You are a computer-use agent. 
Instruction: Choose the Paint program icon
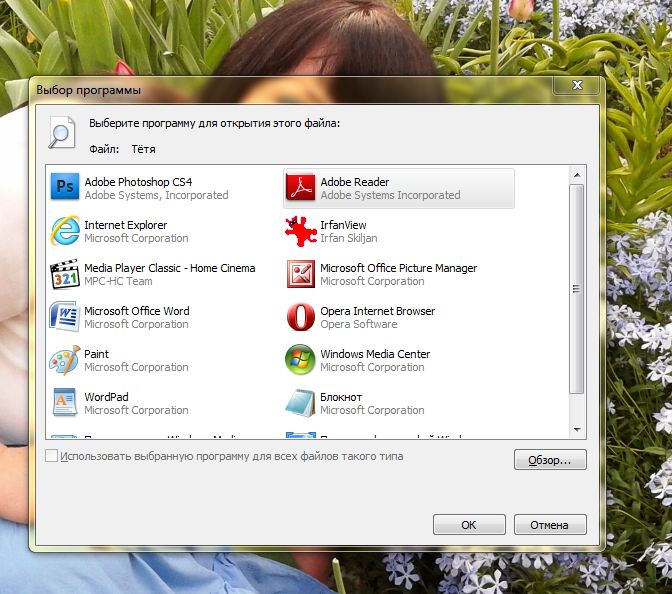pos(65,360)
